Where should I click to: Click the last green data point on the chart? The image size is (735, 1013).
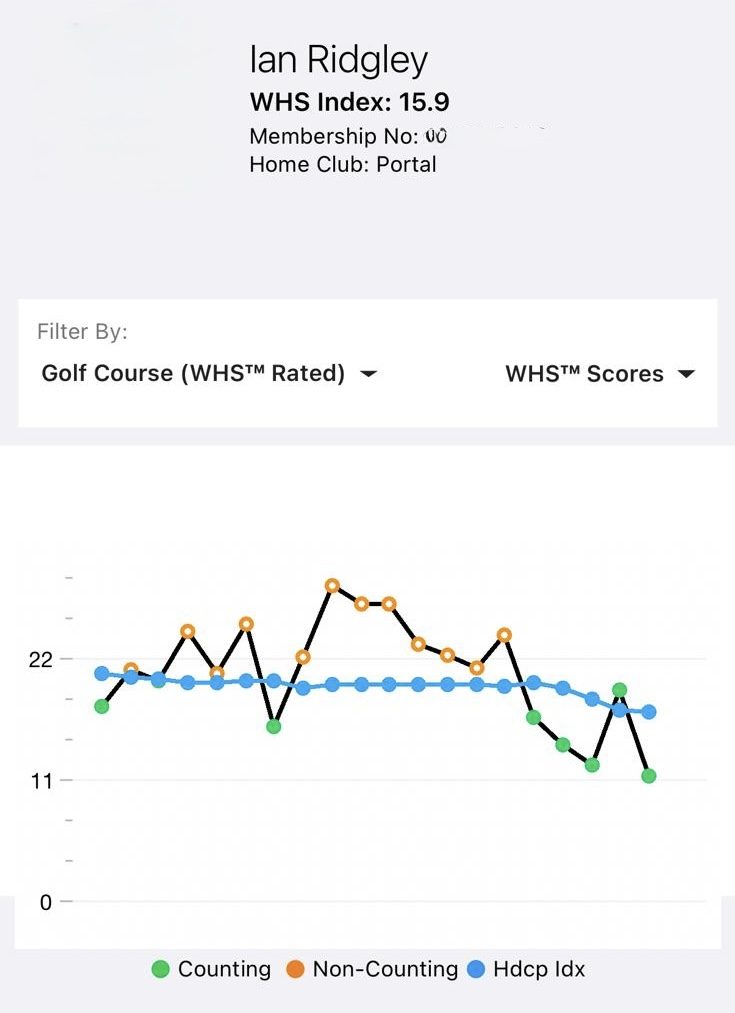coord(648,775)
